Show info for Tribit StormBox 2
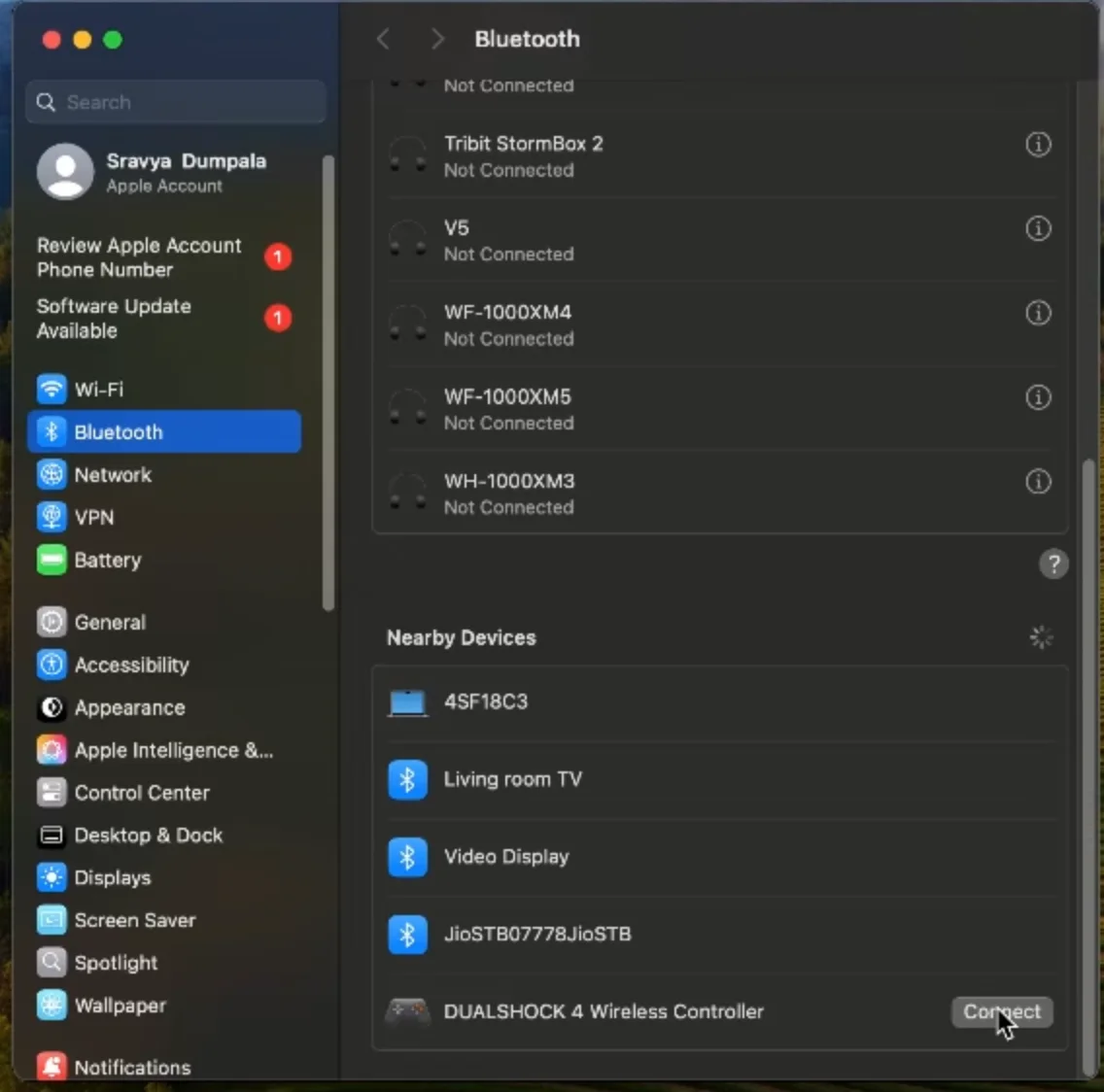 1038,145
